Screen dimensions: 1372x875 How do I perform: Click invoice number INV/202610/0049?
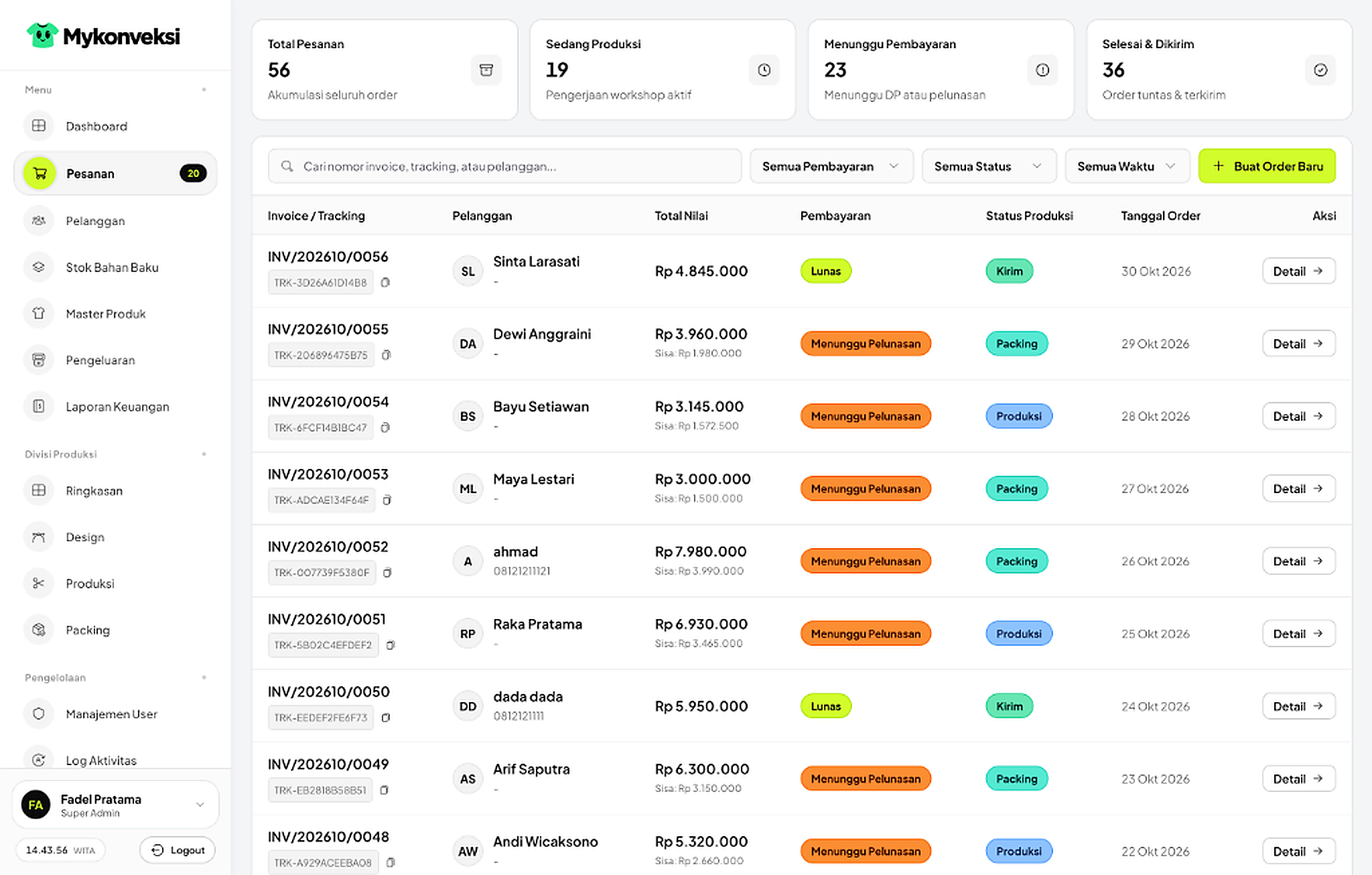328,764
